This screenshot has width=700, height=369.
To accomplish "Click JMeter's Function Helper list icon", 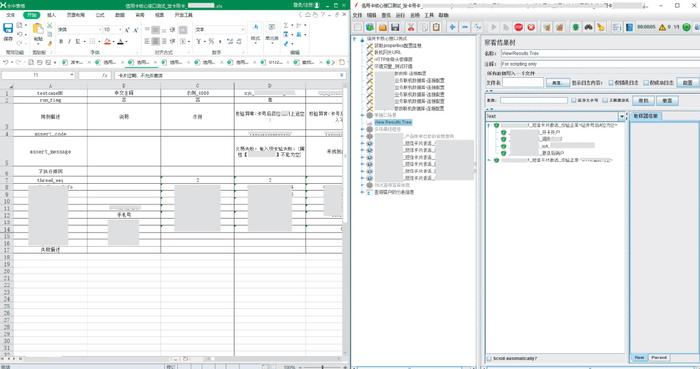I will coord(617,28).
